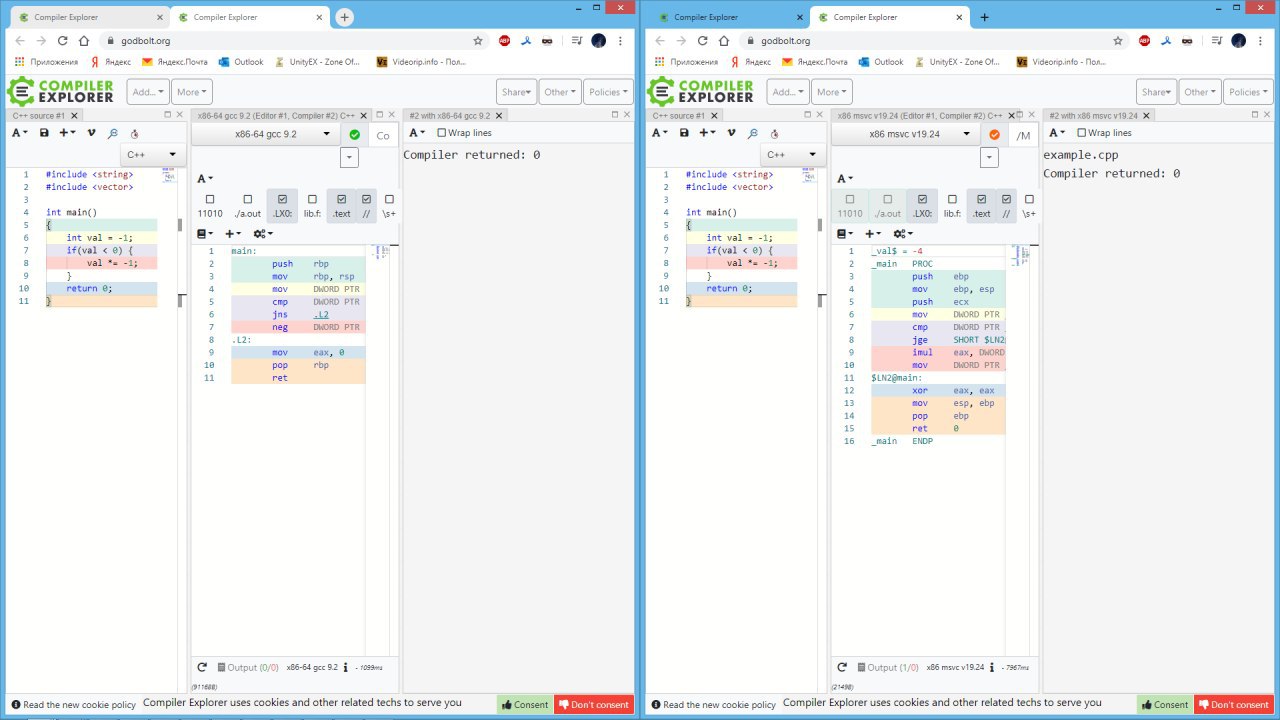Click red Don't consent button in left window
This screenshot has width=1280, height=720.
(x=594, y=704)
